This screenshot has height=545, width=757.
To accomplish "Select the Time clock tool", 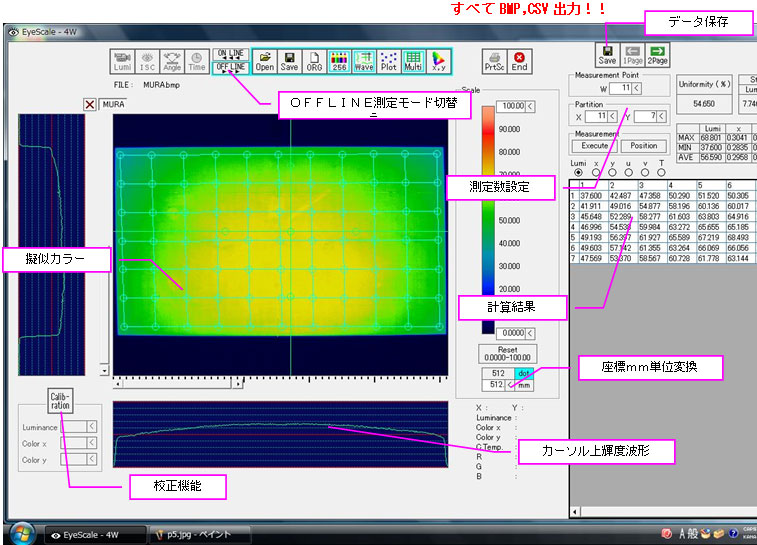I will tap(196, 61).
